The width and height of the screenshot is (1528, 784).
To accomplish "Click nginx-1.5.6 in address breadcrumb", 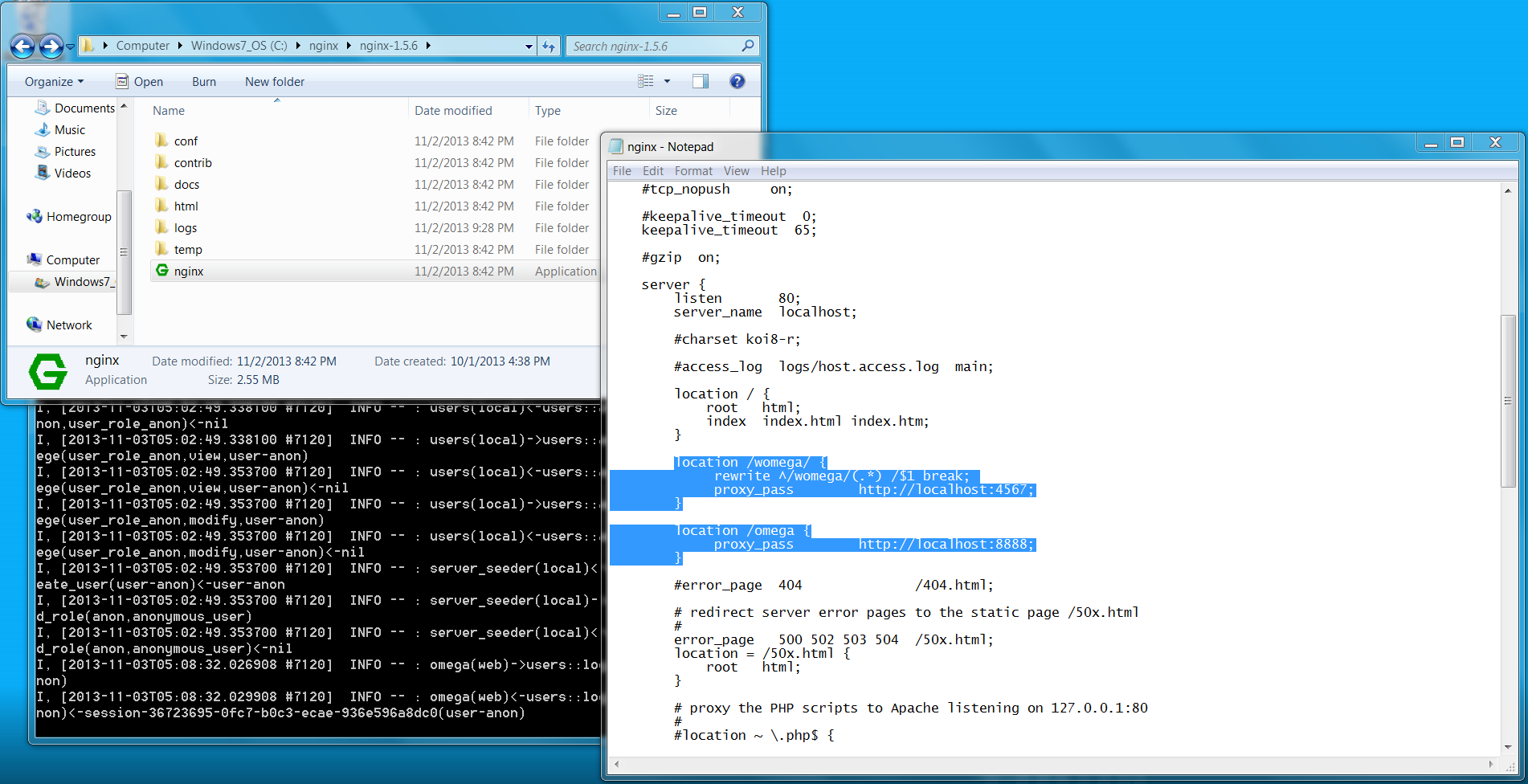I will (389, 46).
